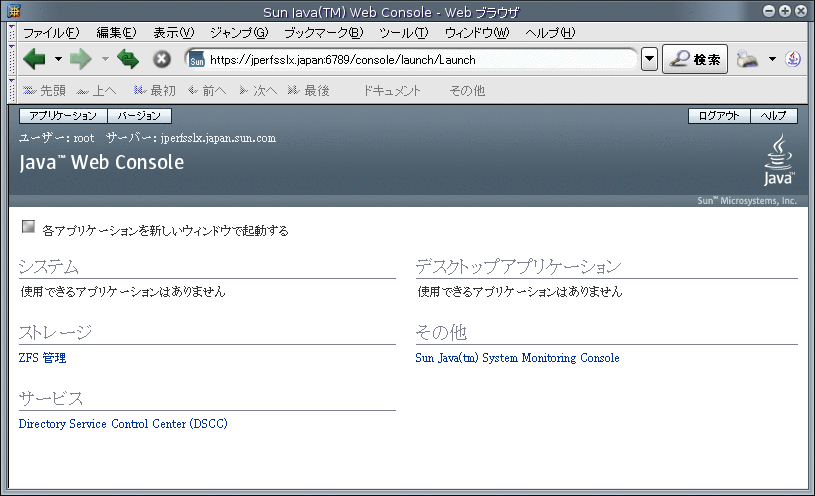The image size is (815, 496).
Task: Open the Back history dropdown arrow
Action: [x=58, y=59]
